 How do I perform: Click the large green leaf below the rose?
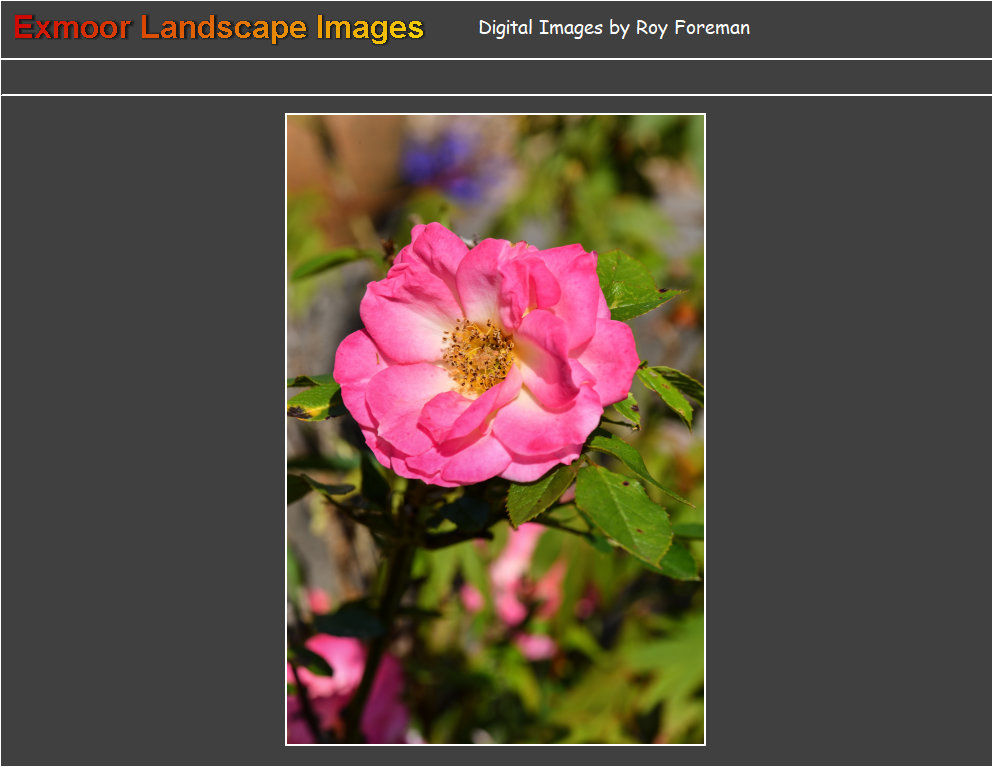pyautogui.click(x=624, y=512)
